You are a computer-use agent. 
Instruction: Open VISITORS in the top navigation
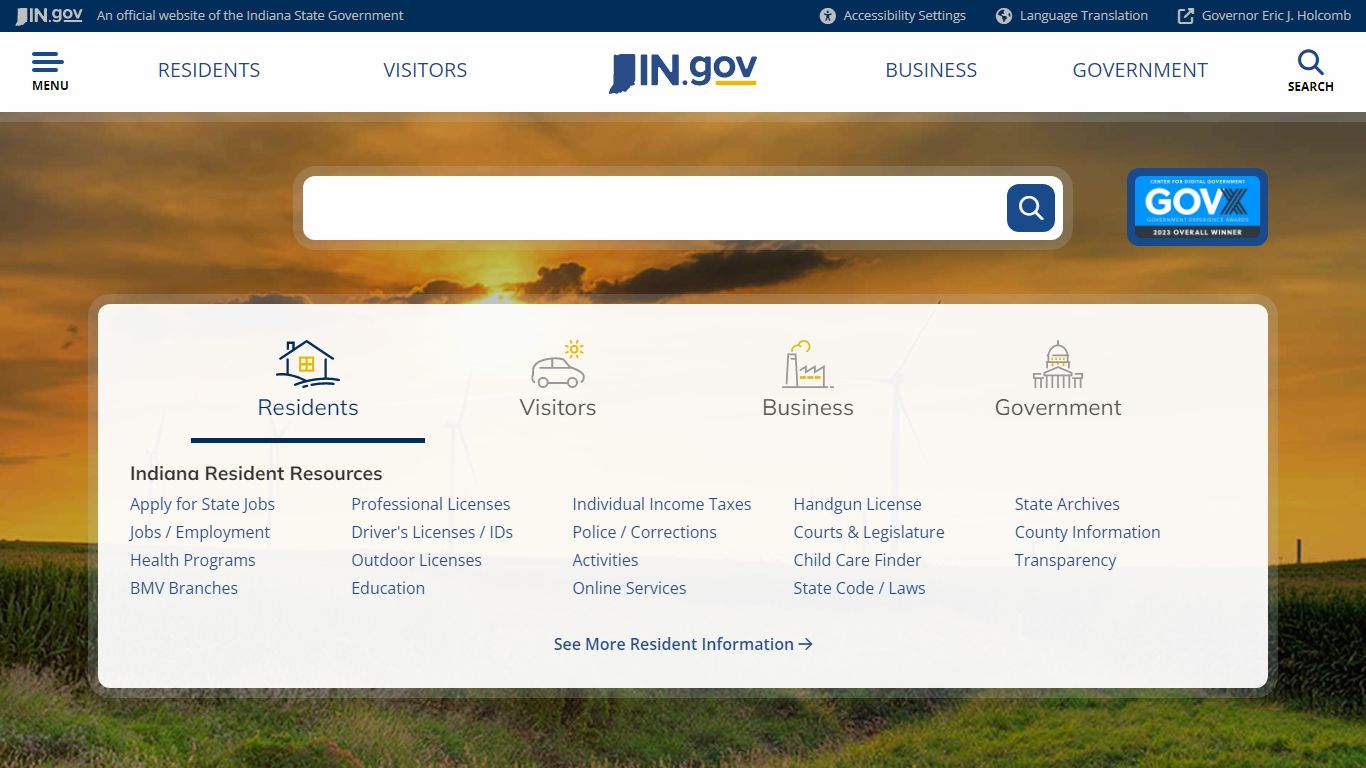point(425,70)
